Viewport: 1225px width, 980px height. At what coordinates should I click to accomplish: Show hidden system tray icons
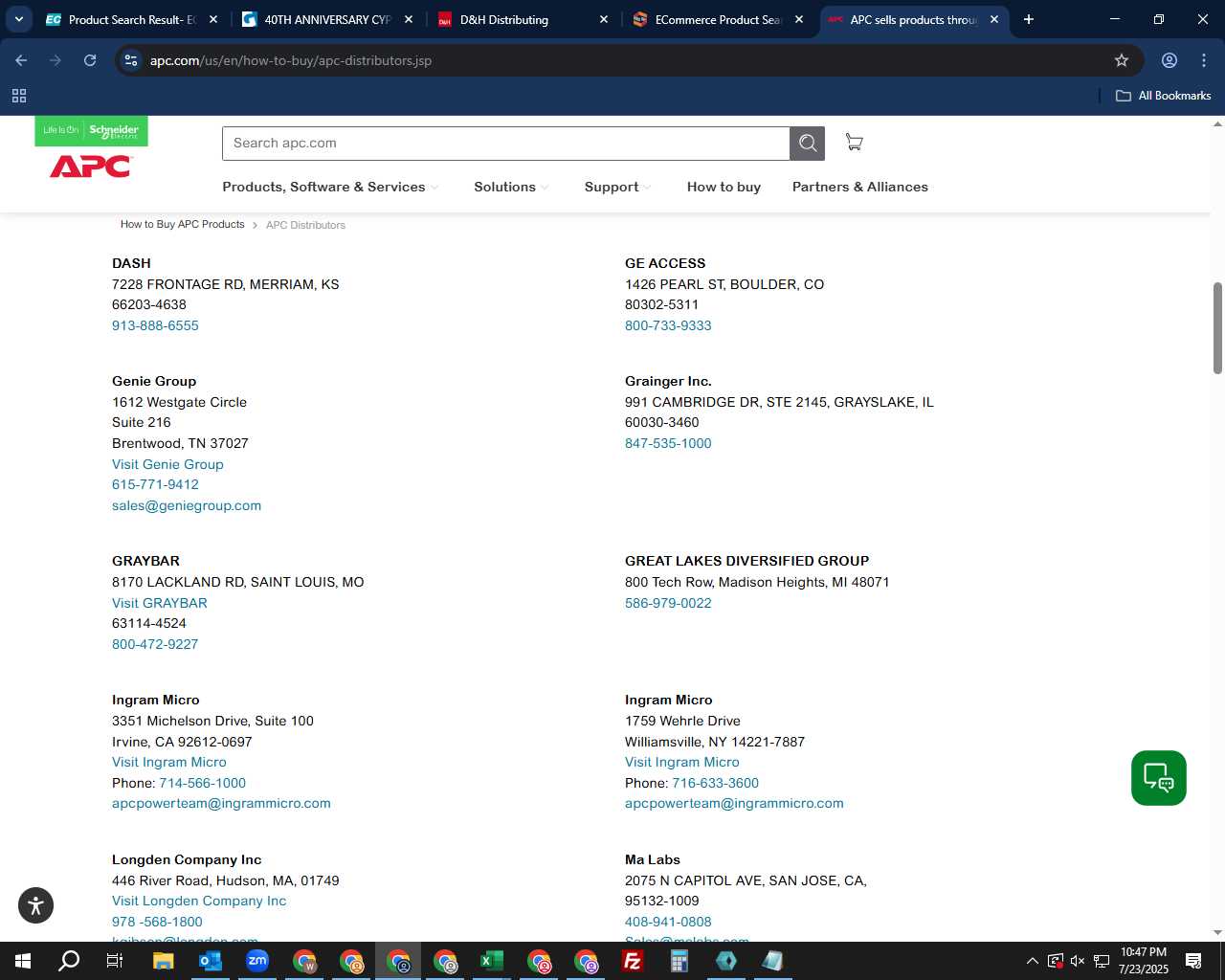pyautogui.click(x=1032, y=961)
